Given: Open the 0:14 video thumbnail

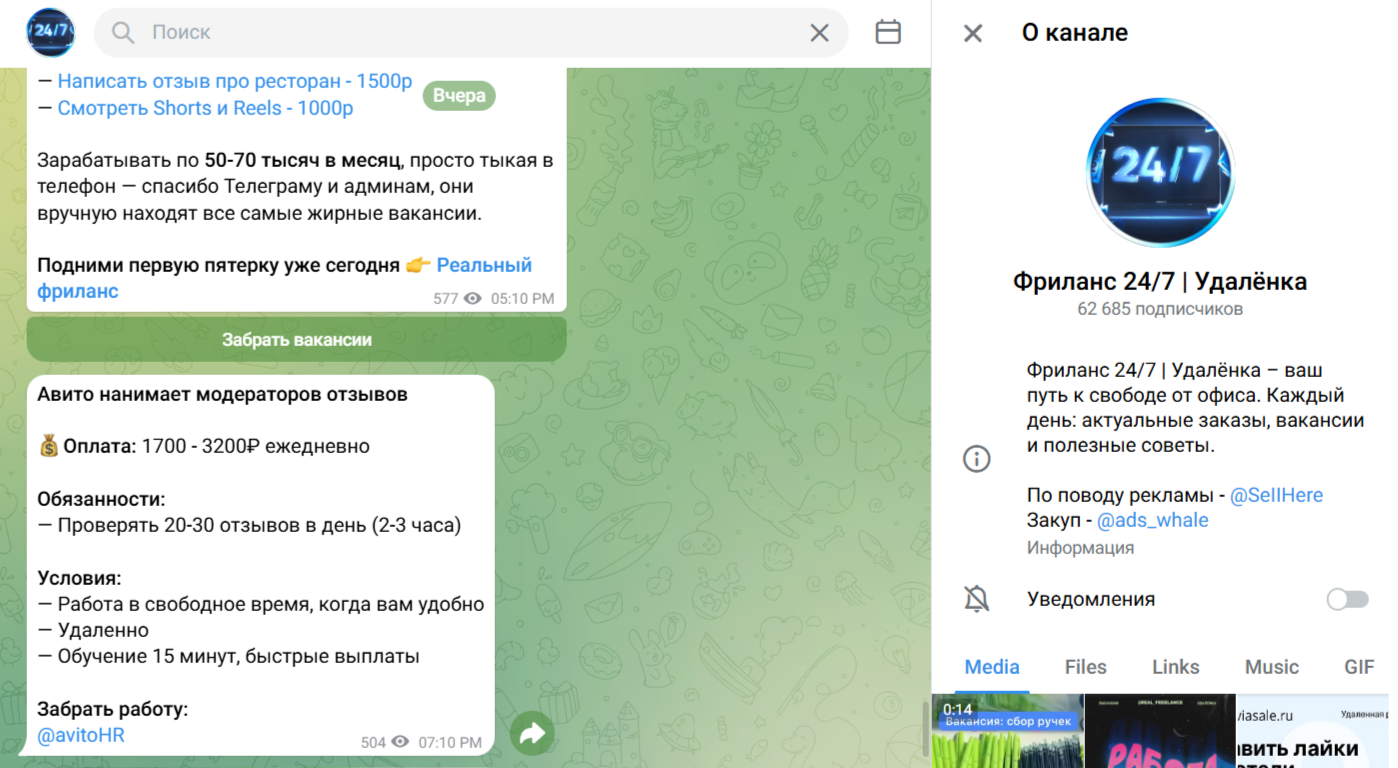Looking at the screenshot, I should [x=1007, y=732].
